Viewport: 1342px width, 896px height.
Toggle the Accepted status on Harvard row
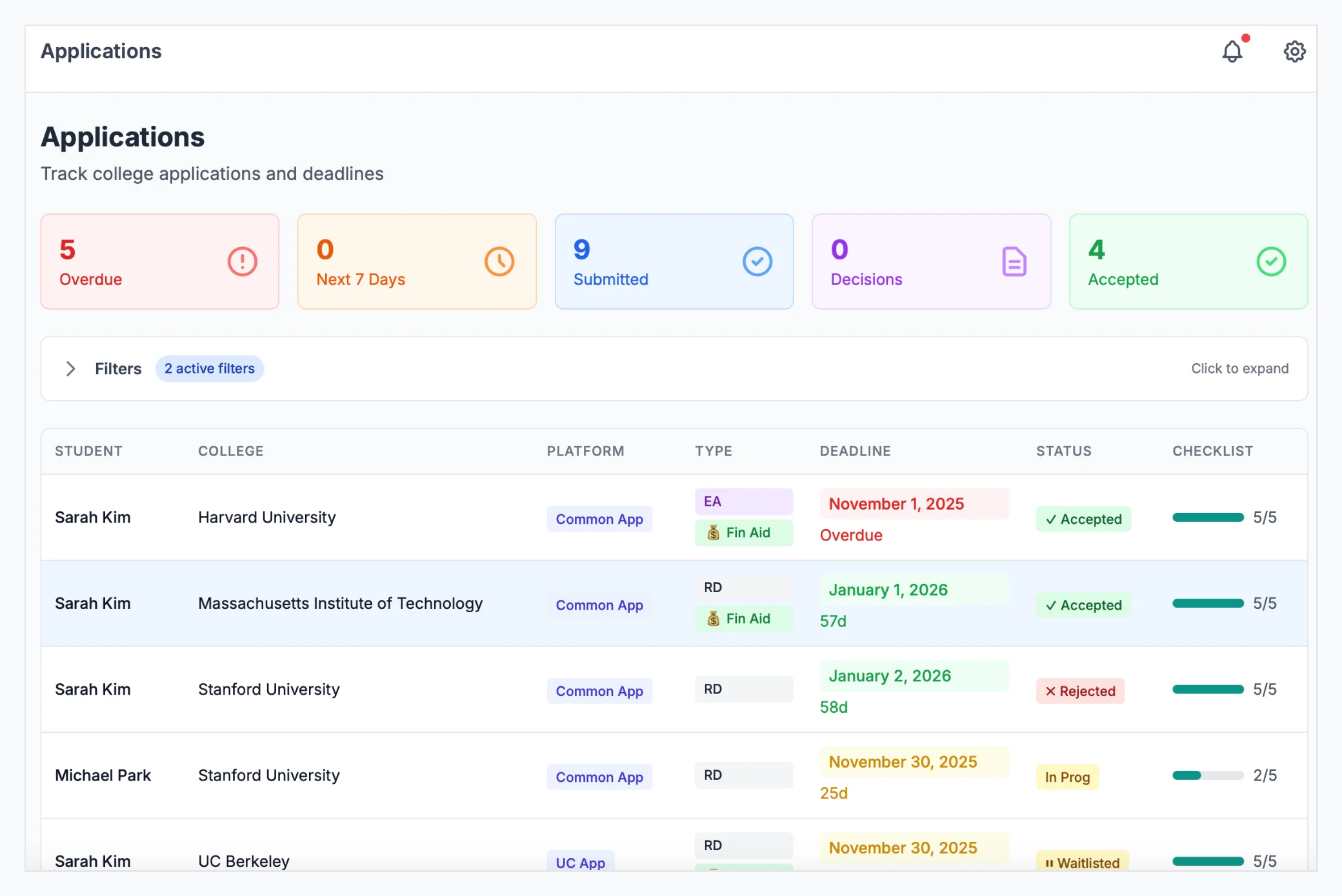[1083, 519]
